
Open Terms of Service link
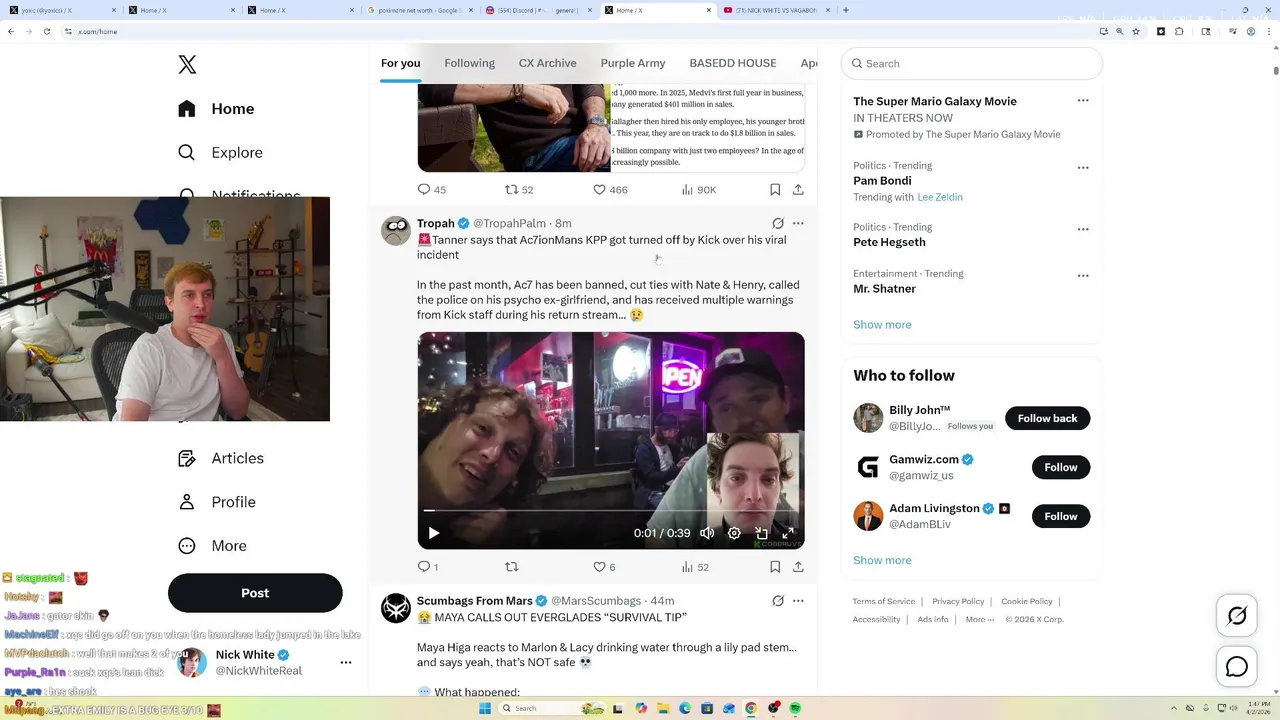884,601
